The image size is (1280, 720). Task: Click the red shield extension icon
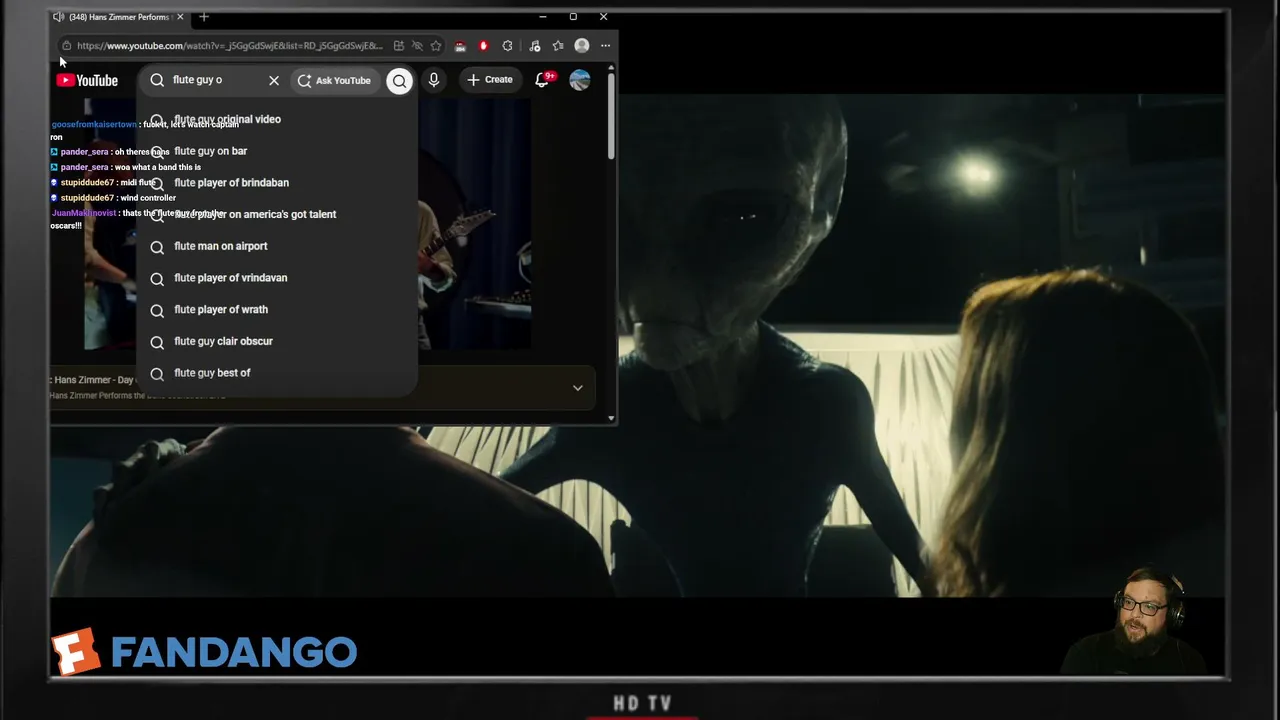coord(484,46)
